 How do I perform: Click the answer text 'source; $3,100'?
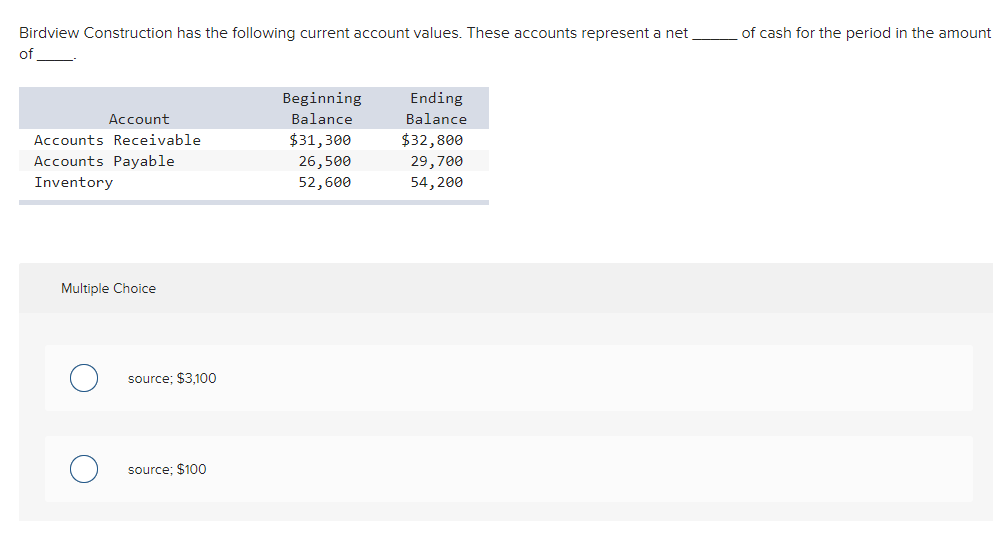172,379
